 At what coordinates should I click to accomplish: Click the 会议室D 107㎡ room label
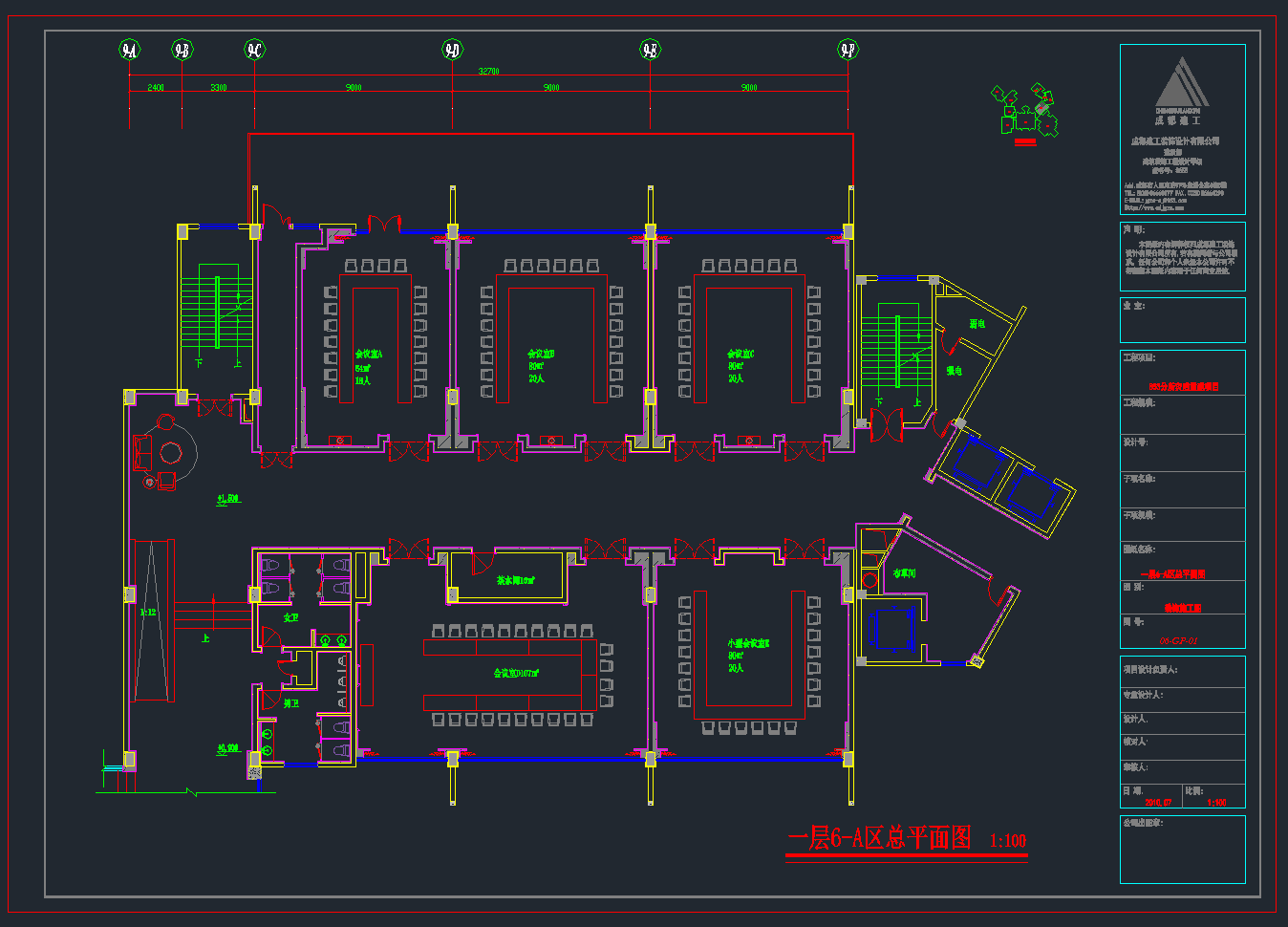coord(516,674)
